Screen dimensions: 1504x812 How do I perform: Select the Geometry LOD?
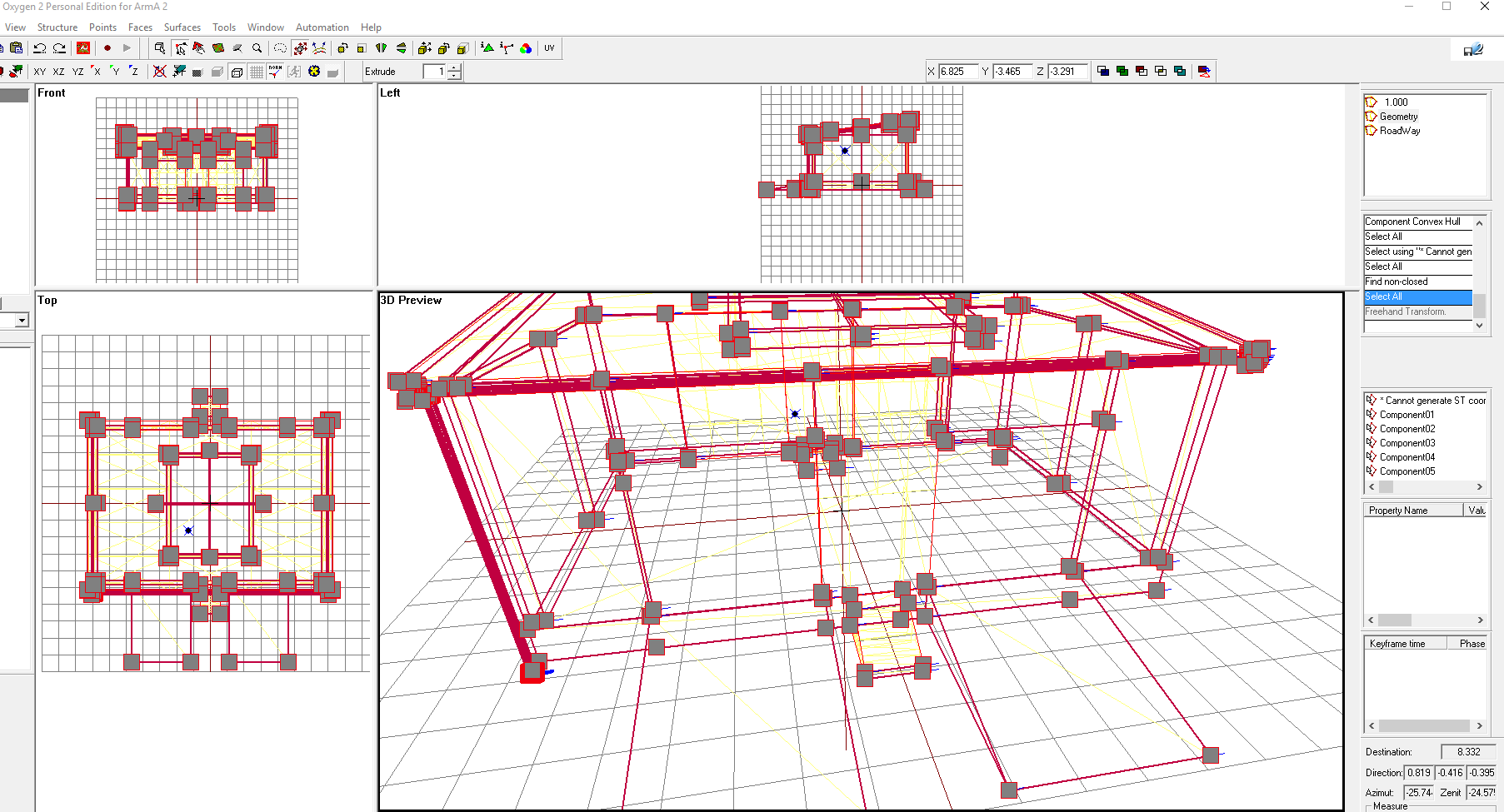(1399, 117)
